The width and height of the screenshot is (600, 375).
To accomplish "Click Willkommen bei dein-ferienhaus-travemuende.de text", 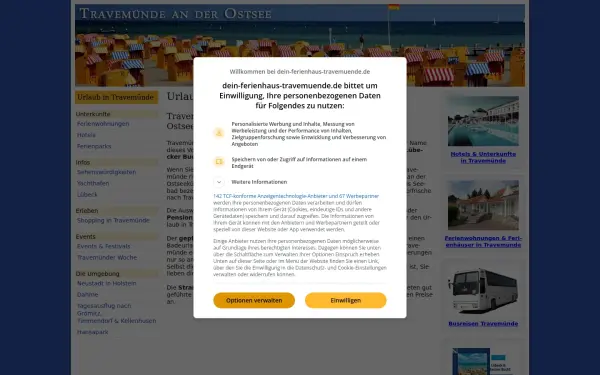I will pyautogui.click(x=300, y=72).
